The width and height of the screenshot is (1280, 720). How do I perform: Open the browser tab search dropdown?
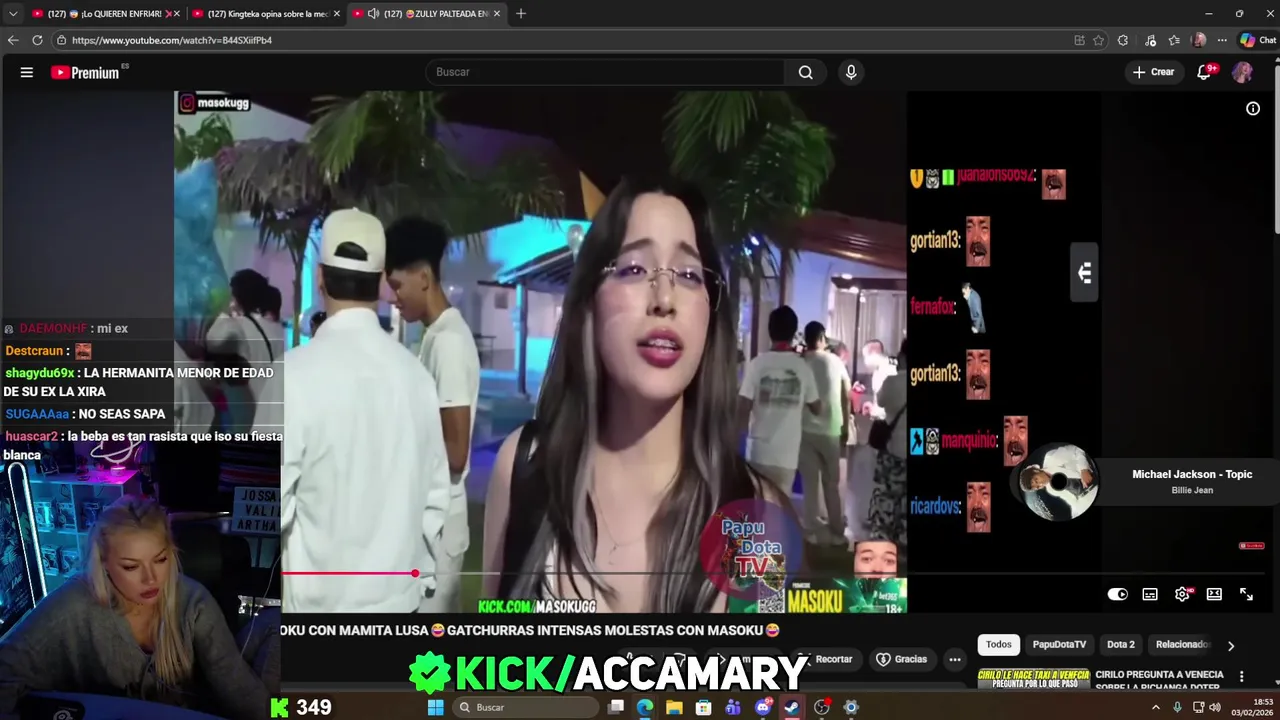13,14
